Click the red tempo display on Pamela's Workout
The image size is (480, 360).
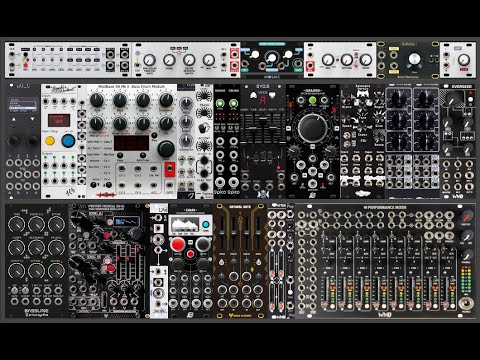click(x=59, y=120)
